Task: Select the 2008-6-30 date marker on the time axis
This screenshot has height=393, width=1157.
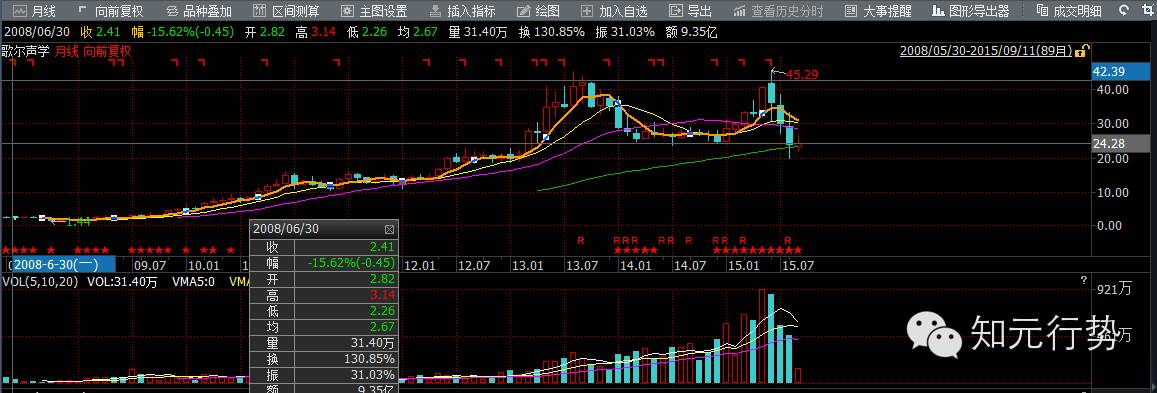Action: tap(61, 264)
